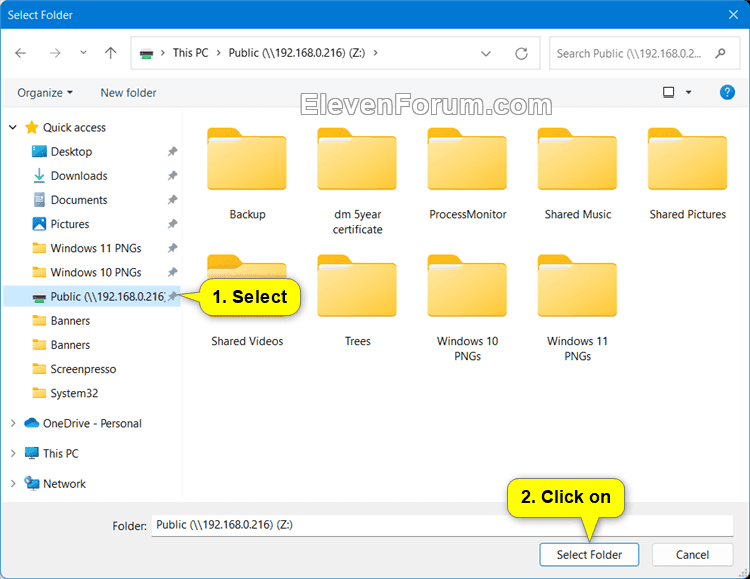
Task: Expand the OneDrive - Personal node
Action: point(13,423)
